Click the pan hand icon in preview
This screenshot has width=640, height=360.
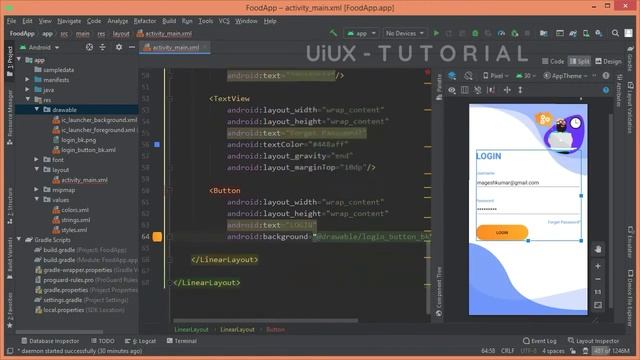(x=598, y=249)
